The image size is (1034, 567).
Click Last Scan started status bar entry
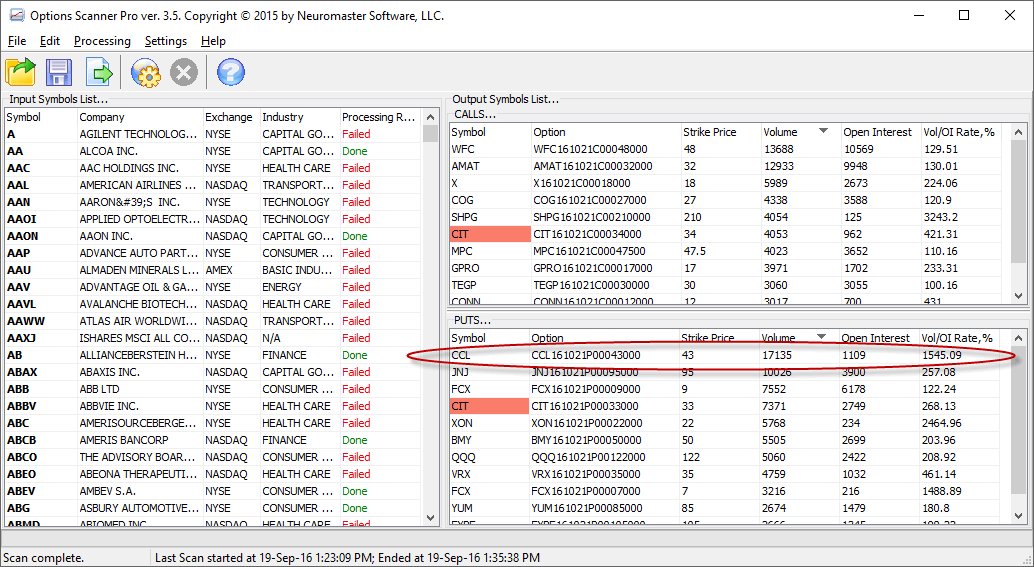348,558
